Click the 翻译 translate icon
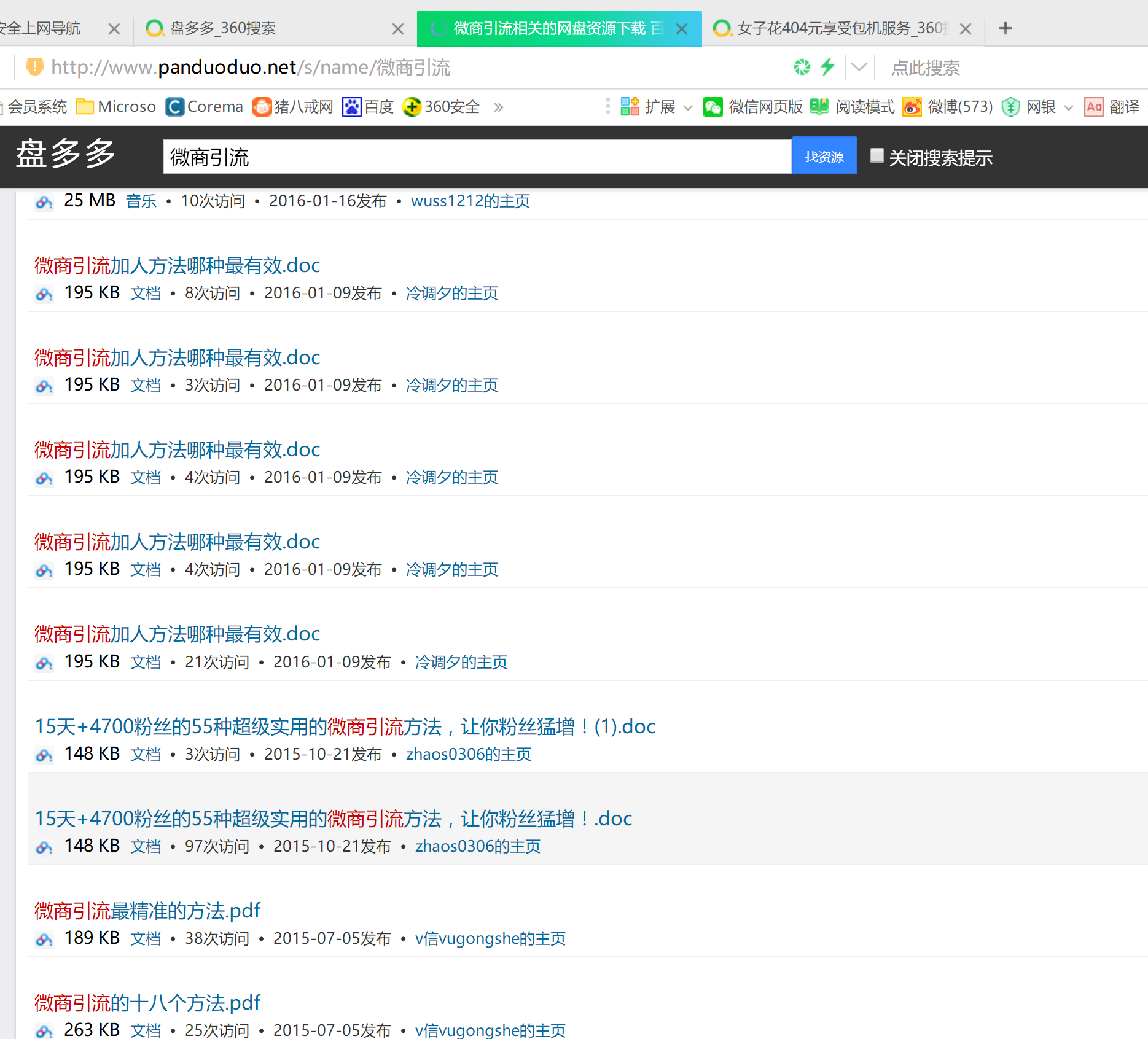The image size is (1148, 1039). tap(1094, 107)
